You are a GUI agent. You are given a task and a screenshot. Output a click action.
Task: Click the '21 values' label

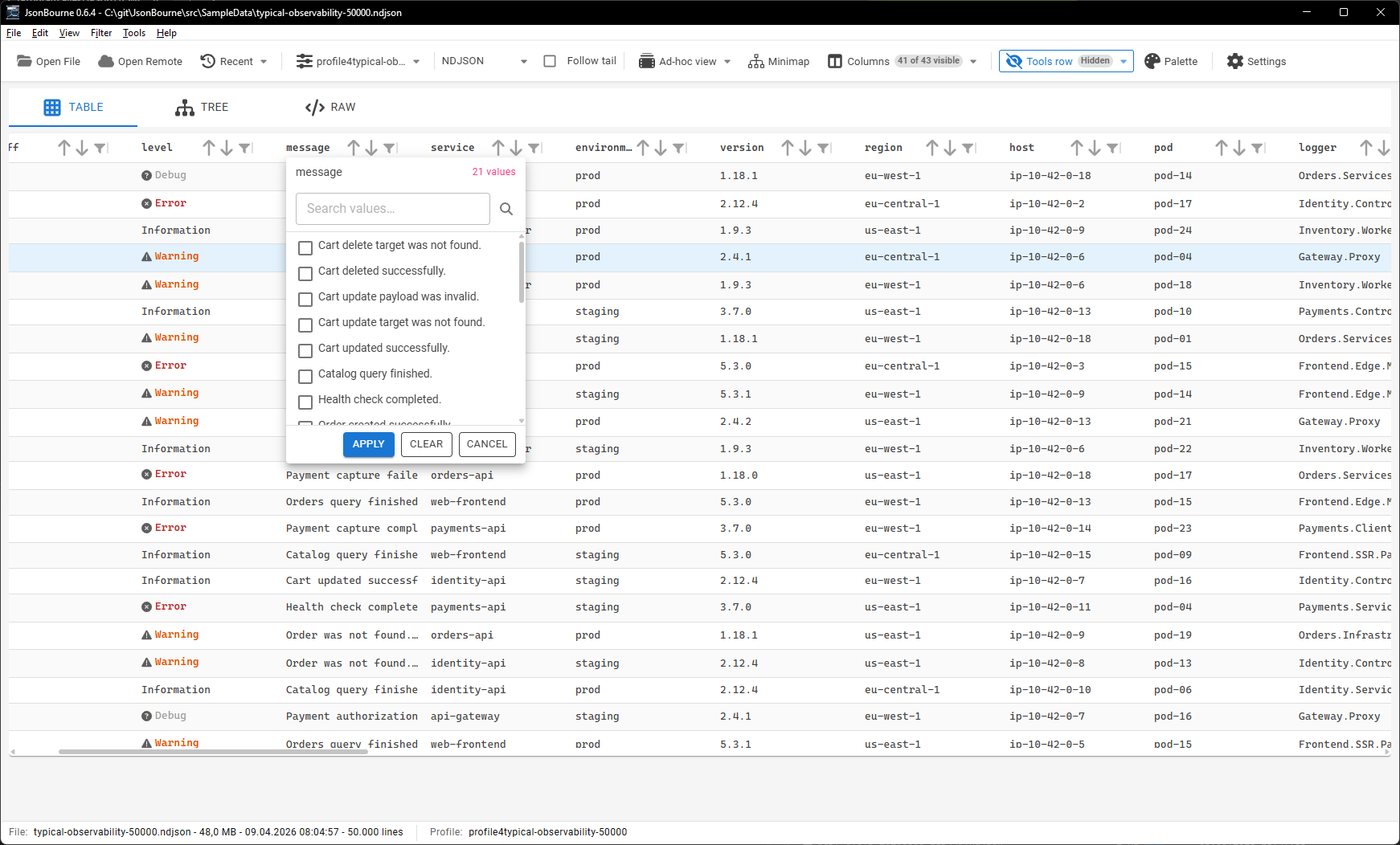coord(493,172)
